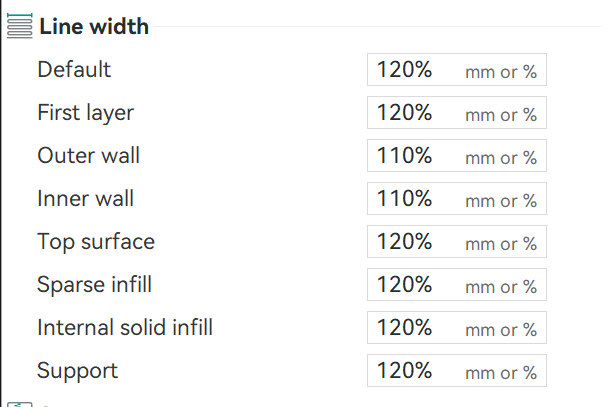Edit the Support line width field

[x=457, y=370]
